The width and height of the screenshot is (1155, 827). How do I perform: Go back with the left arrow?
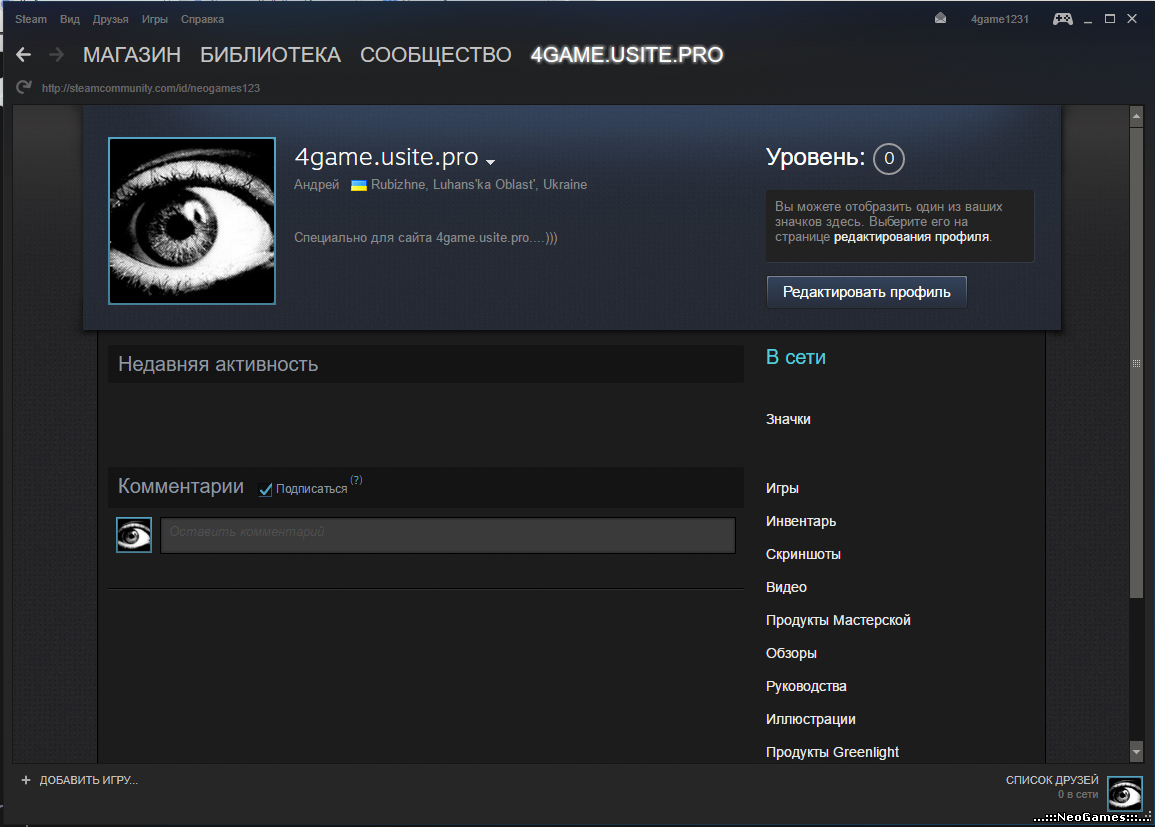pos(24,54)
